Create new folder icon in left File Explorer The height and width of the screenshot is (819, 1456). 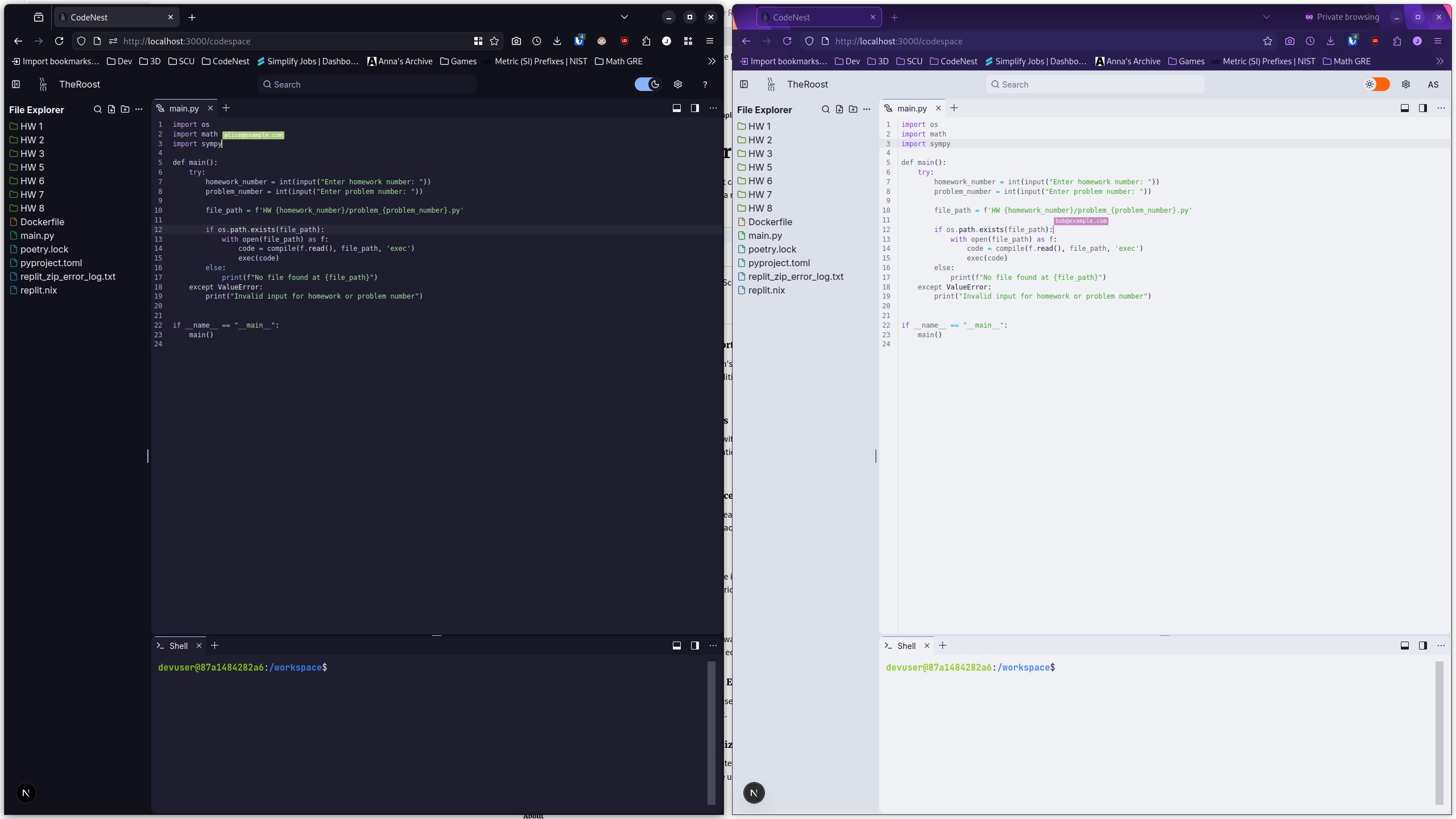coord(125,109)
